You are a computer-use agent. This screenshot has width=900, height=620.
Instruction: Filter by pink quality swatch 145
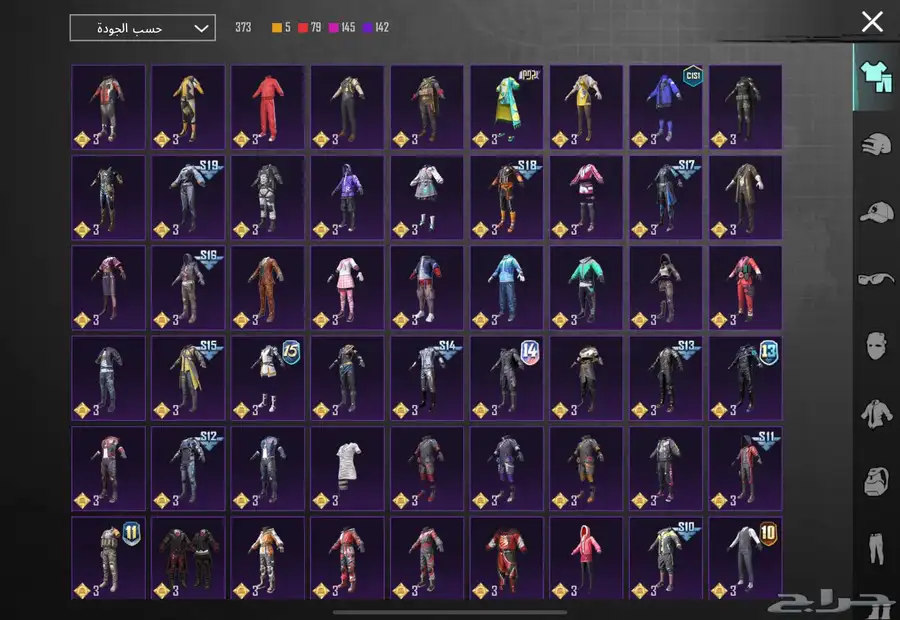click(x=342, y=28)
